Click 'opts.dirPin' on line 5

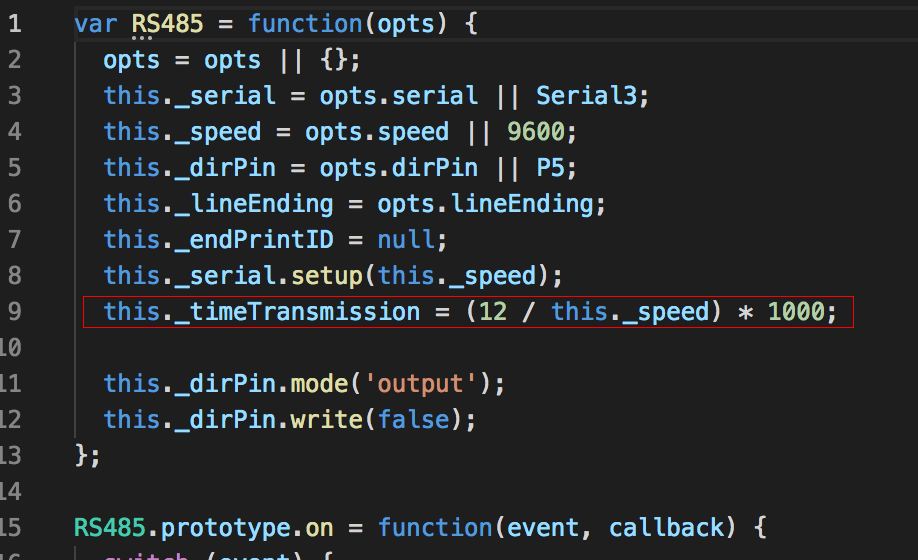click(399, 168)
